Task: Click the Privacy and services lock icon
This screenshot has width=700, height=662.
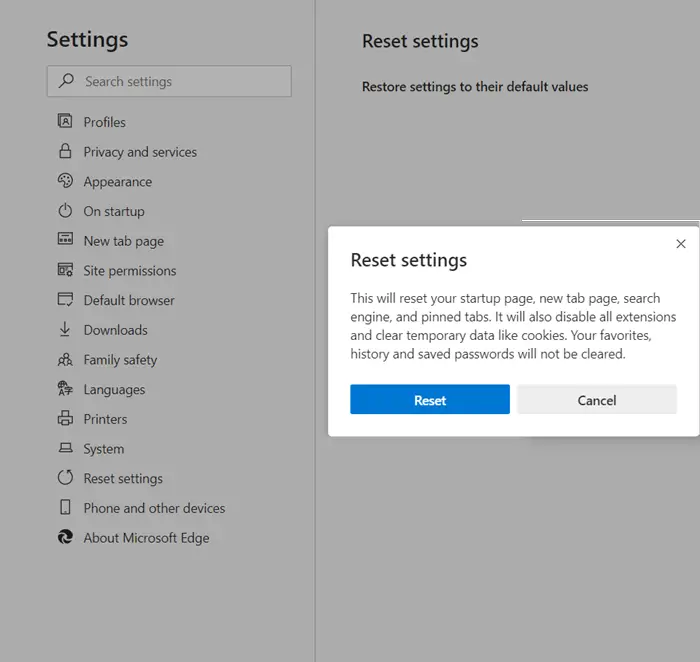Action: (x=65, y=152)
